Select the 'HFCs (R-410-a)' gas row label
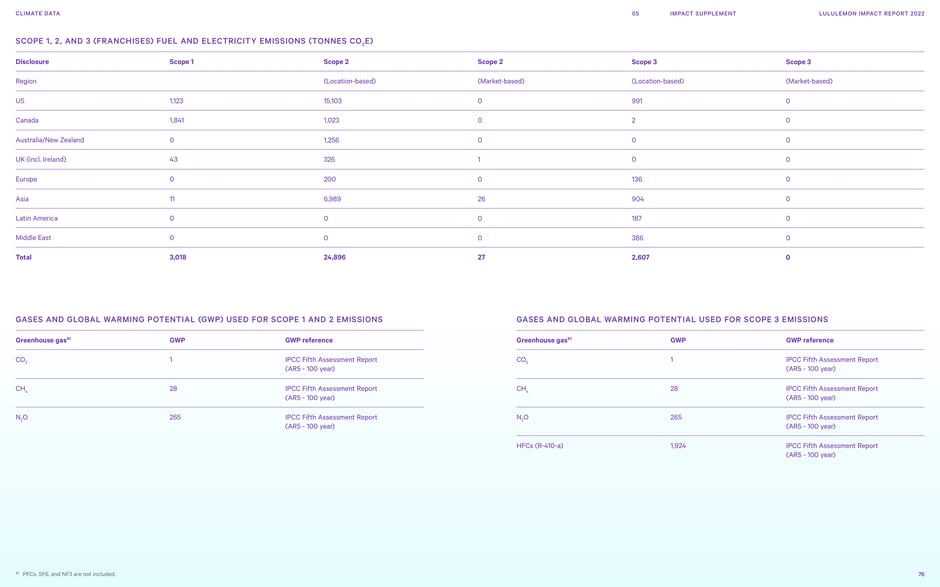Viewport: 940px width, 587px height. click(x=540, y=446)
